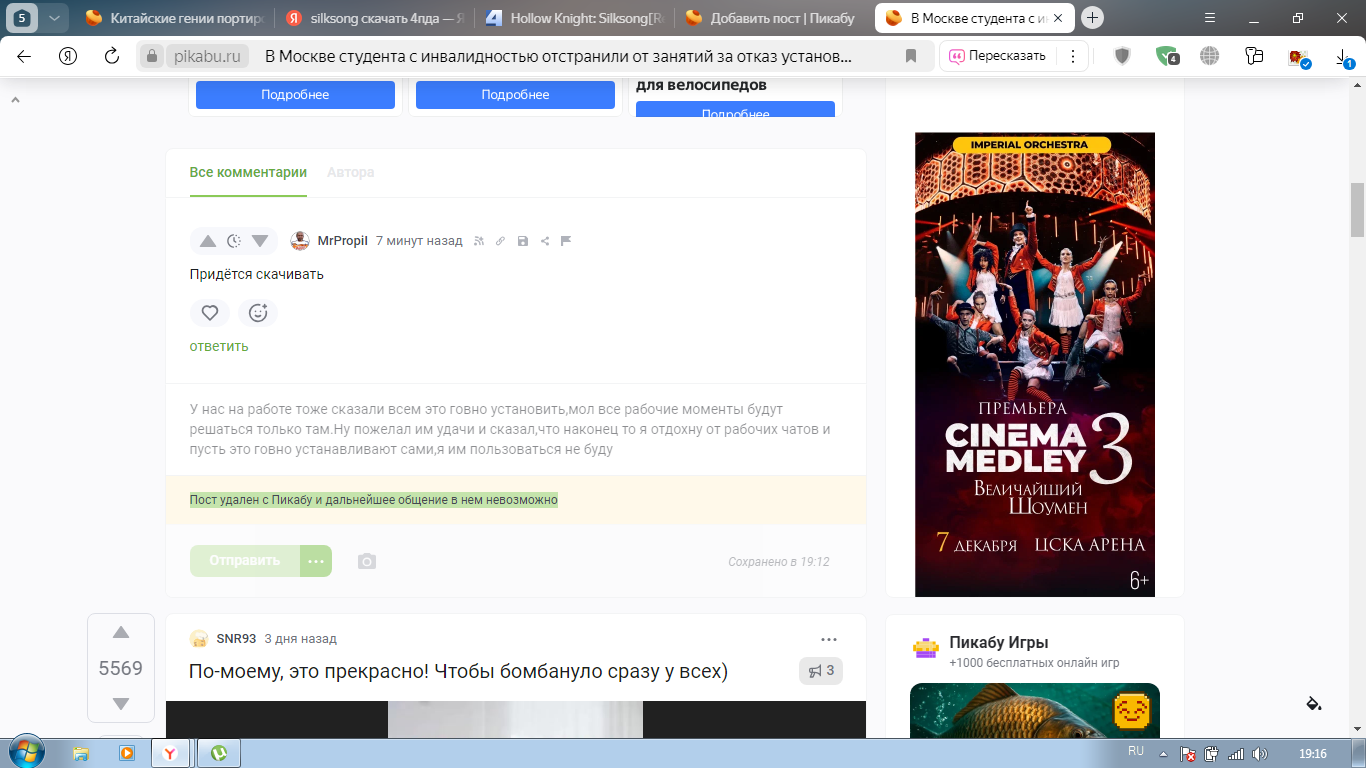Viewport: 1366px width, 768px height.
Task: Click the heart icon under the comment
Action: [x=210, y=313]
